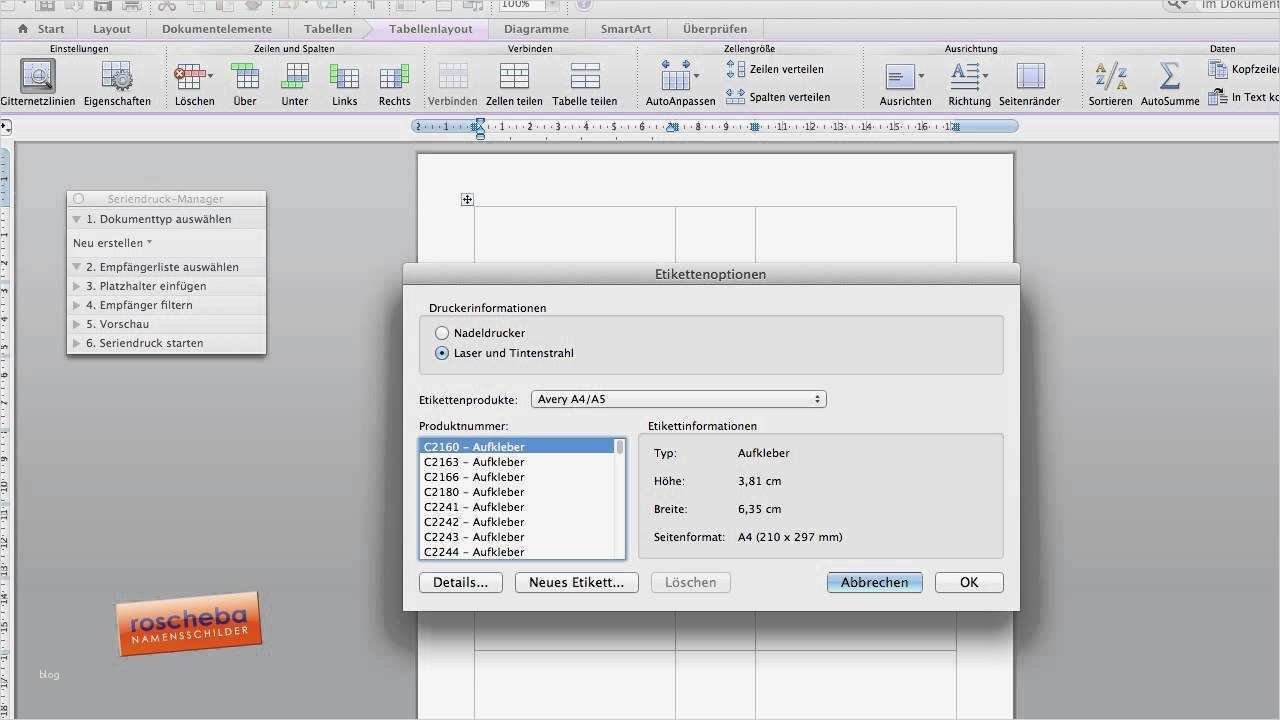Select C2243 – Aufkleber in product list

click(x=517, y=537)
